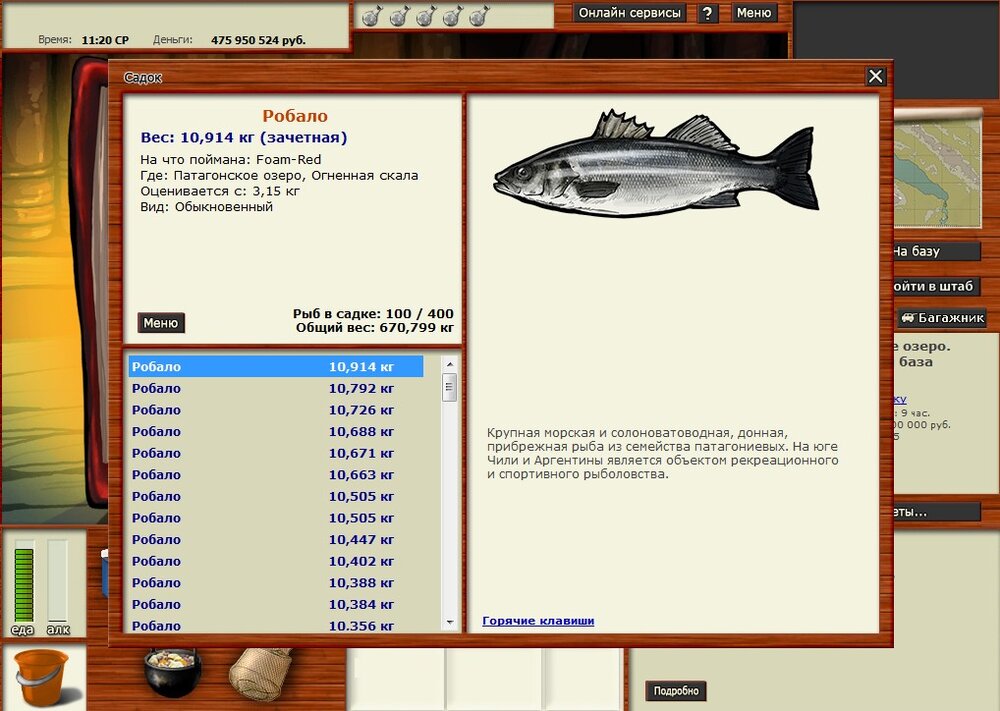
Task: Select Робало 10,447 кг row
Action: (276, 539)
